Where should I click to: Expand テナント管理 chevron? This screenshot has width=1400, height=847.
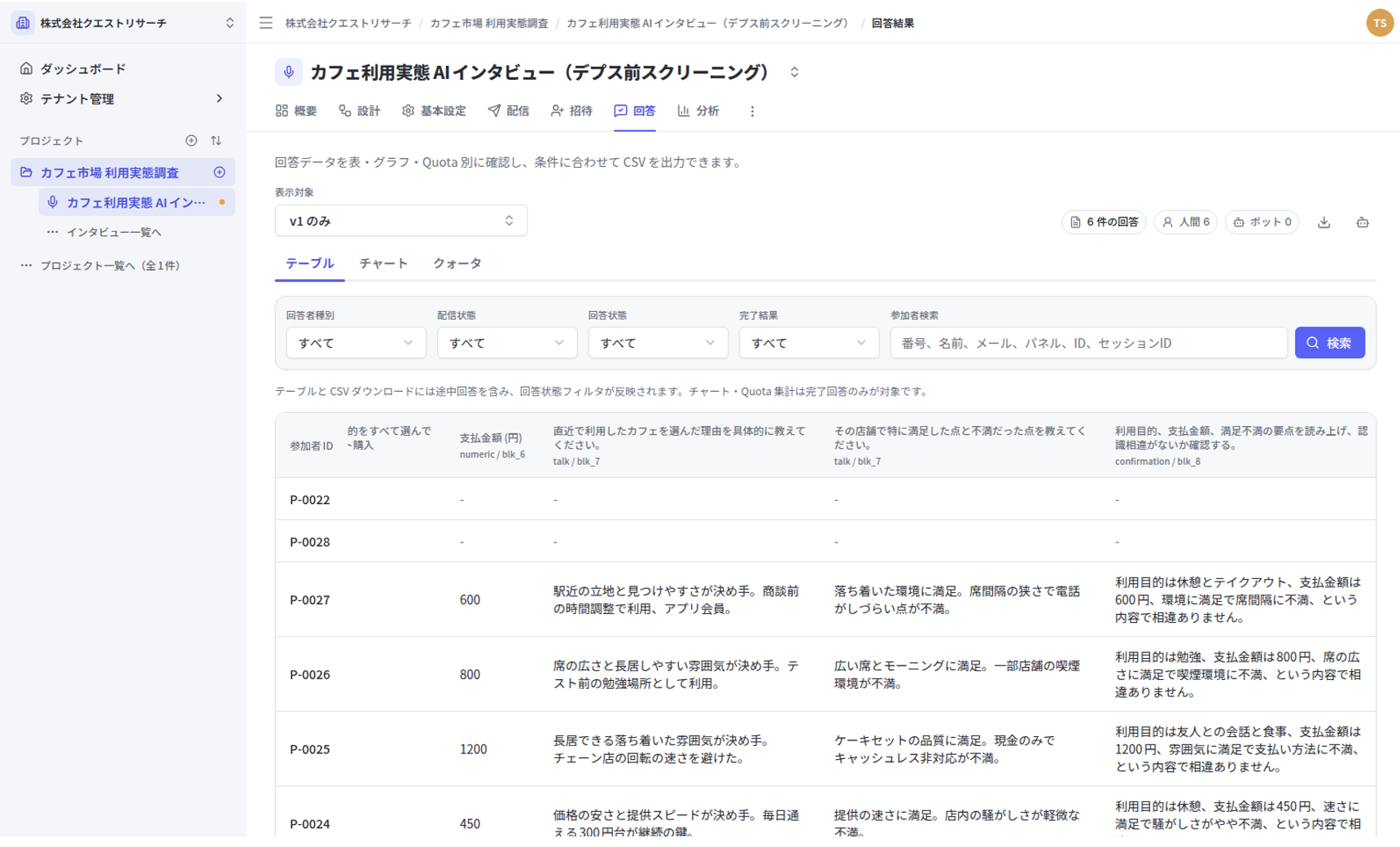coord(219,99)
